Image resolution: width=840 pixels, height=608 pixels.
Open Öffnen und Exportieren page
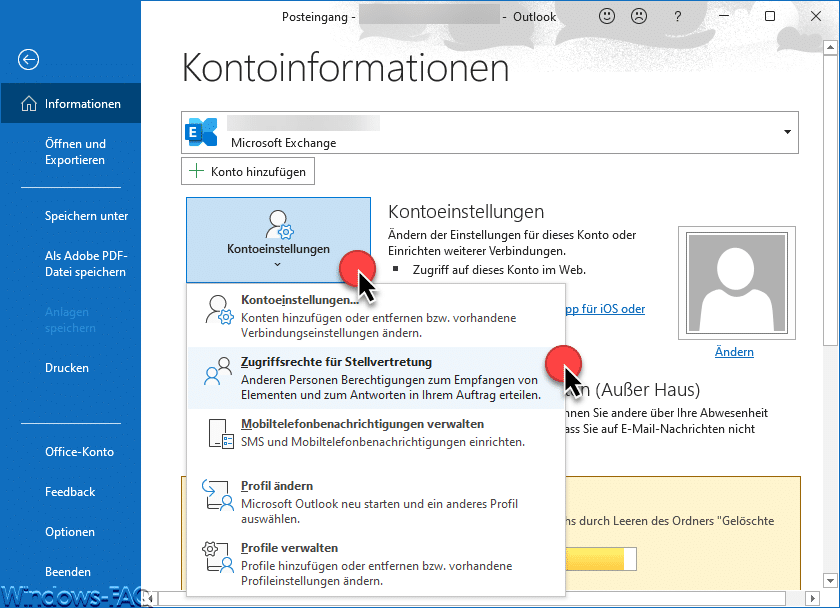75,152
